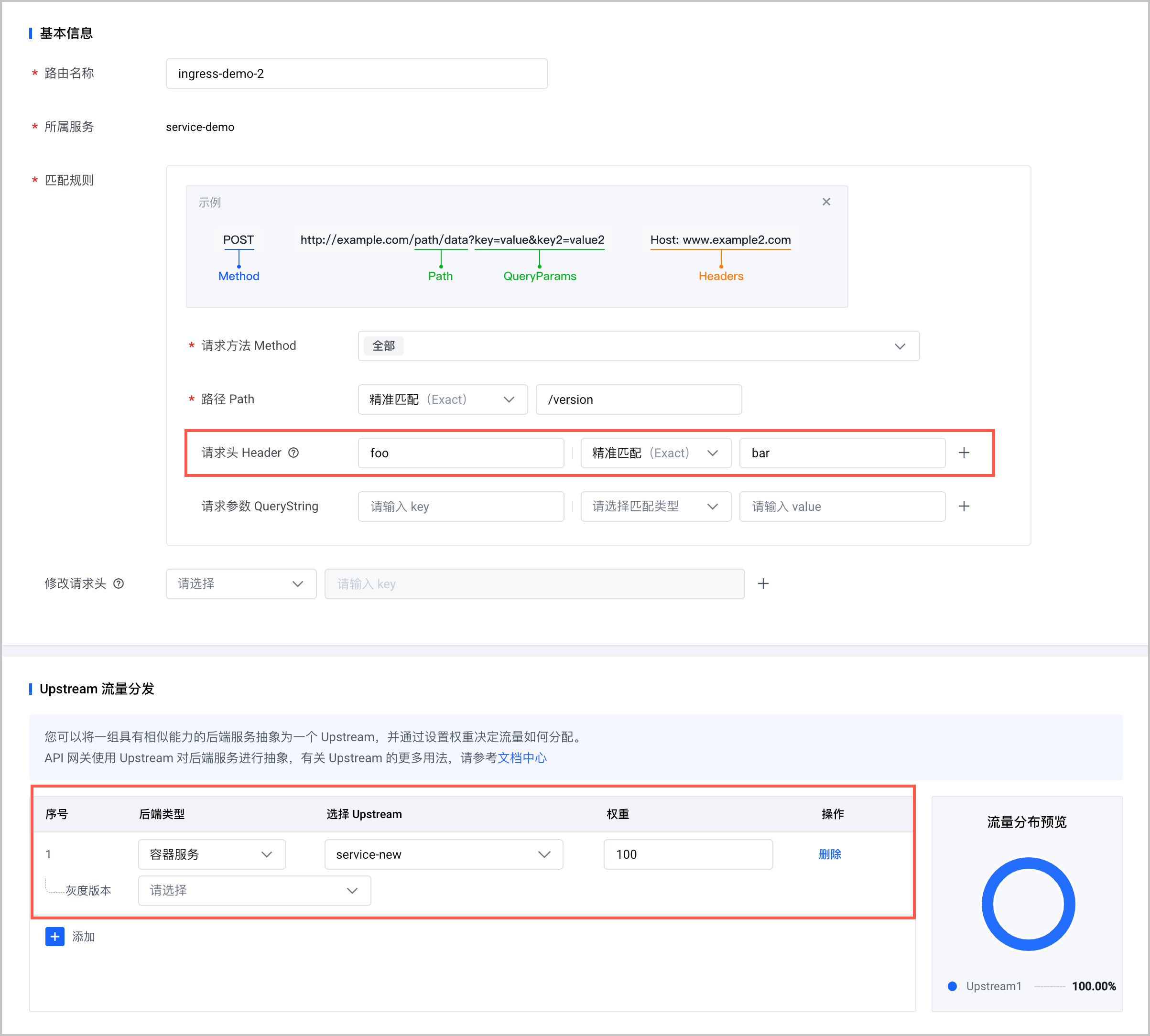Click the 全部 tag in Method field
1150x1036 pixels.
(383, 346)
